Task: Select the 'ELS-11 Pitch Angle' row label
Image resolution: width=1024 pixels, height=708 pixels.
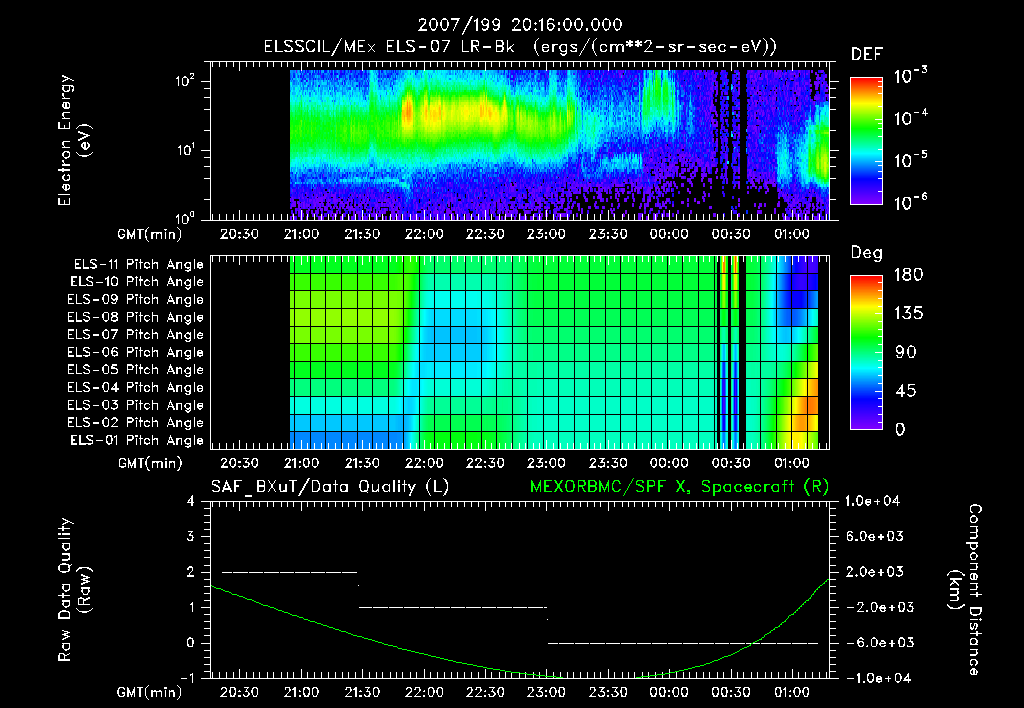Action: [138, 265]
